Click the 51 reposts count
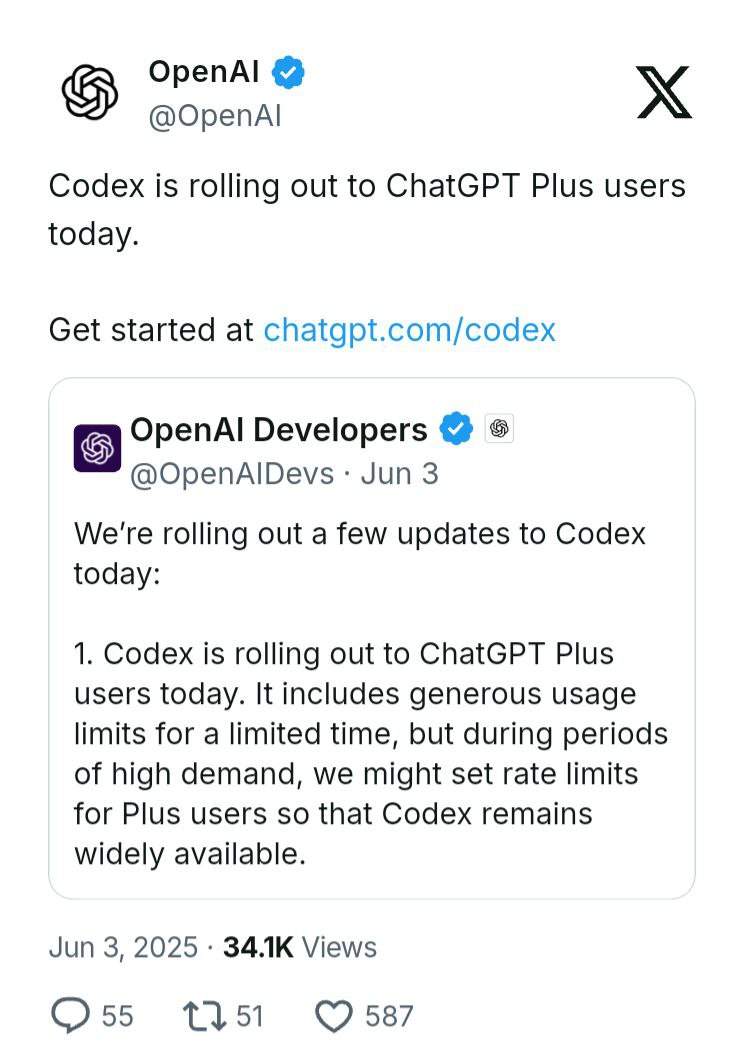The width and height of the screenshot is (740, 1043). (249, 1016)
